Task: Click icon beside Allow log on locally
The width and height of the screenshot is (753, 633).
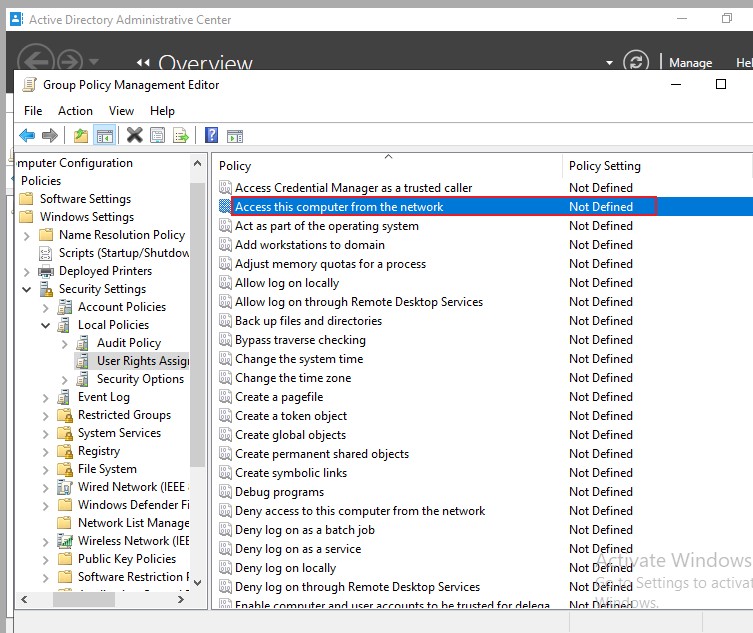Action: 225,283
